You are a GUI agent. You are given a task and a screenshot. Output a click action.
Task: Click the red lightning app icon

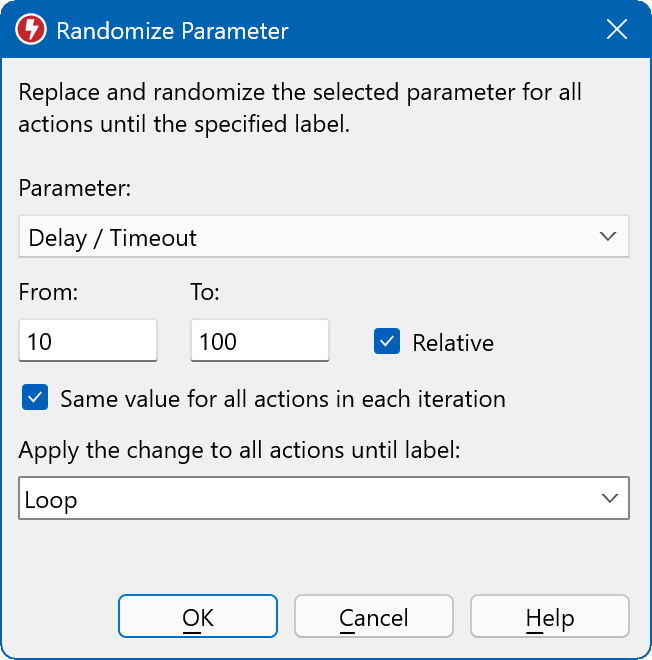tap(32, 30)
